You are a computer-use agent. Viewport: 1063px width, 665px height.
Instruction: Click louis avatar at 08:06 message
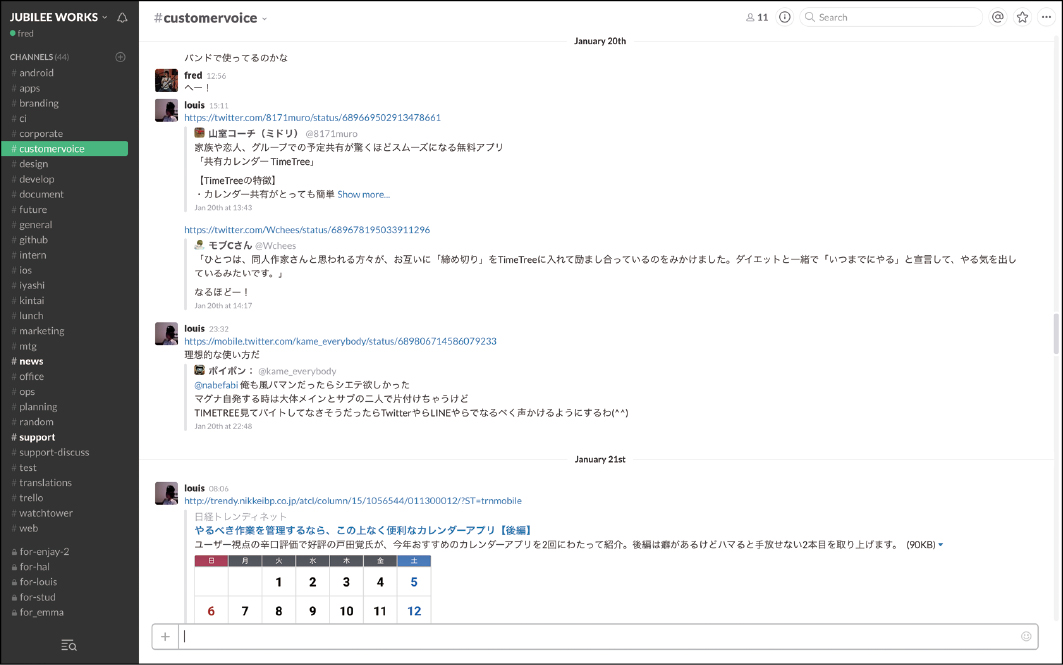coord(166,493)
